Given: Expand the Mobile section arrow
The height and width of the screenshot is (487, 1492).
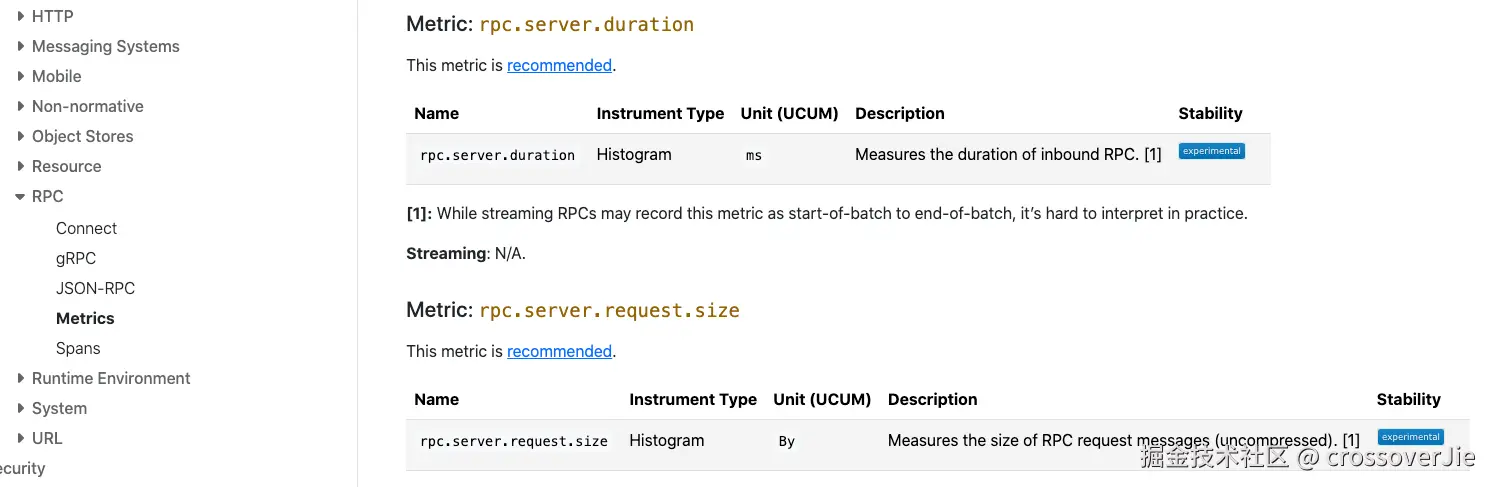Looking at the screenshot, I should click(x=21, y=76).
